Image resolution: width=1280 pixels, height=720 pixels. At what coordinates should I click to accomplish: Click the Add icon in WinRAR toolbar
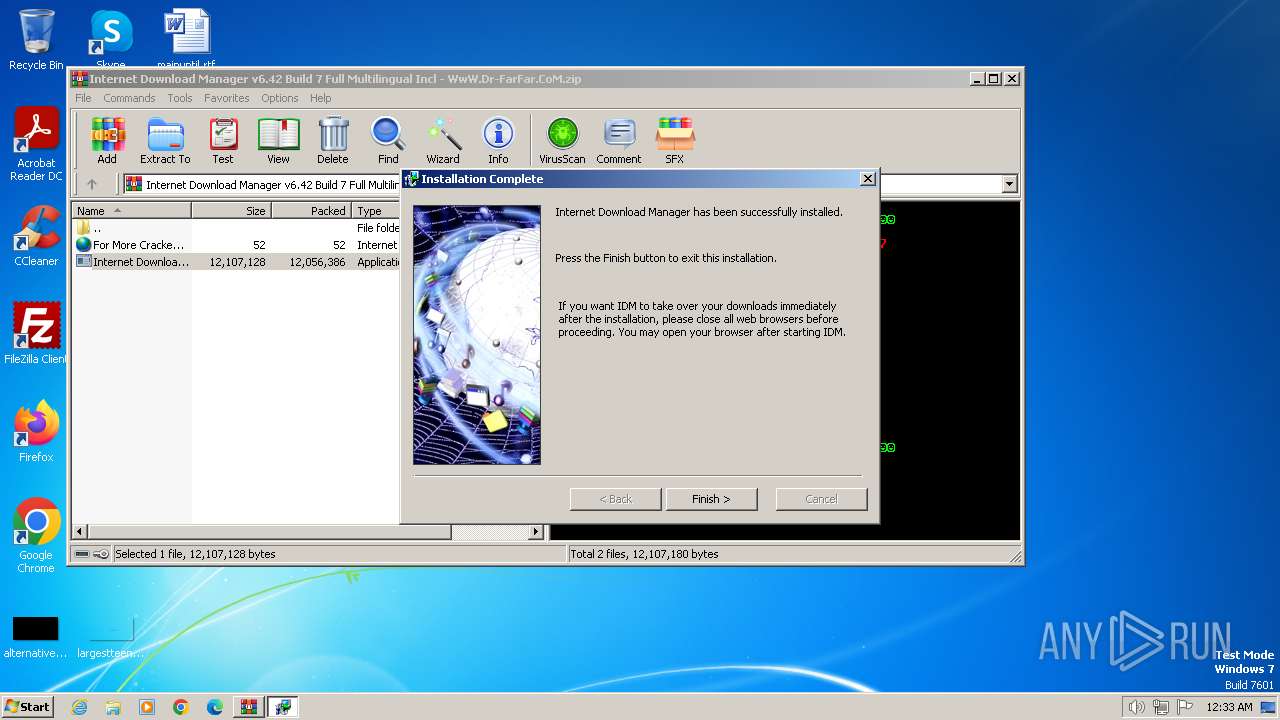(106, 141)
